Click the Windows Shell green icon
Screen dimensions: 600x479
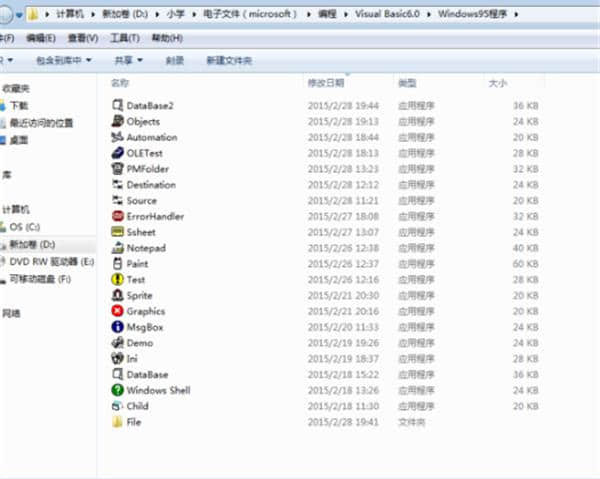pyautogui.click(x=118, y=390)
